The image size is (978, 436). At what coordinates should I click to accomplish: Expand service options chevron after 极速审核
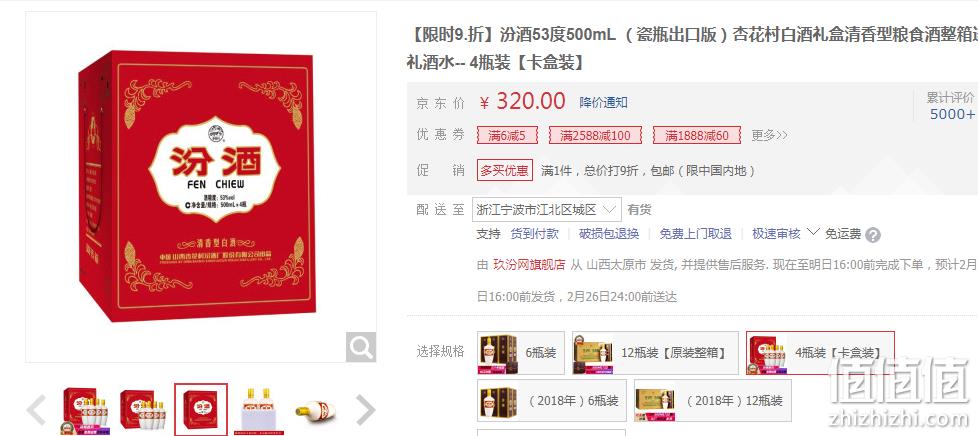tap(812, 232)
